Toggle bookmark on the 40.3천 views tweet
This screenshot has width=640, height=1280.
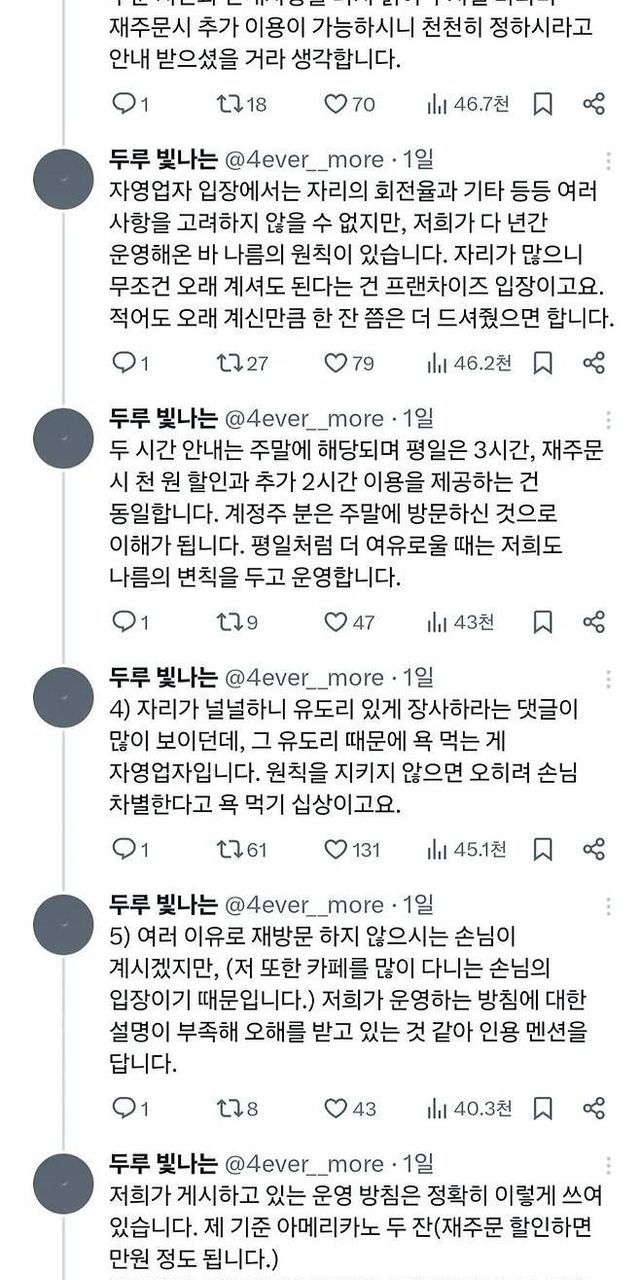pyautogui.click(x=543, y=1108)
